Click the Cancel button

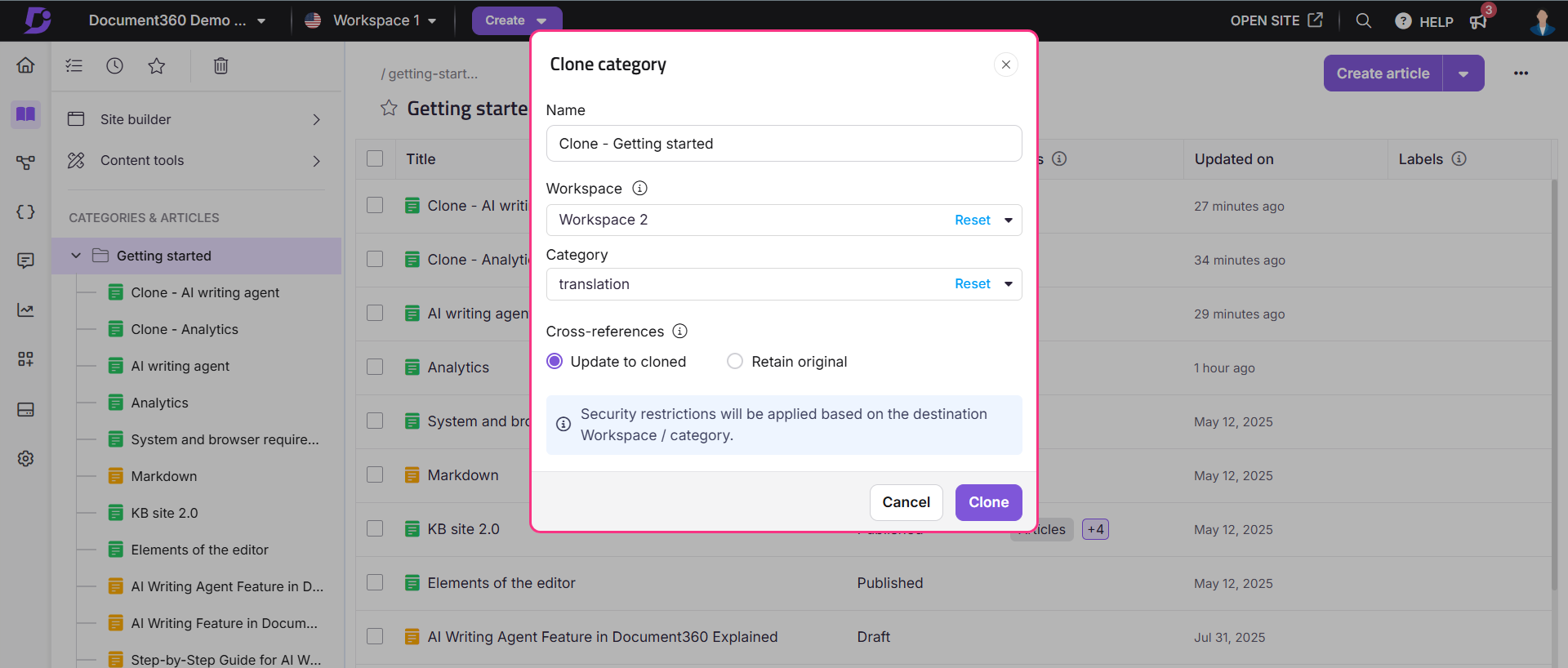pos(906,502)
